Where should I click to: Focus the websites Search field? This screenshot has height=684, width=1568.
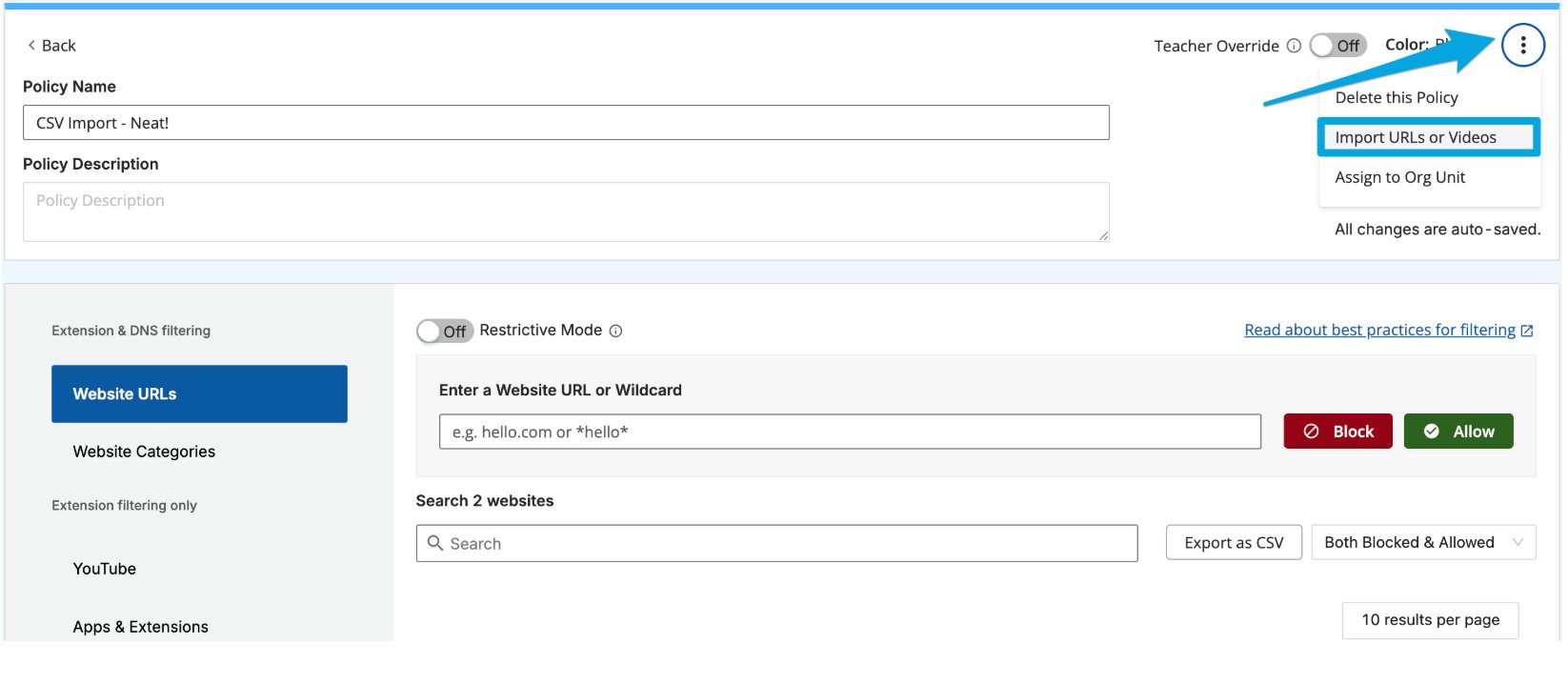776,543
